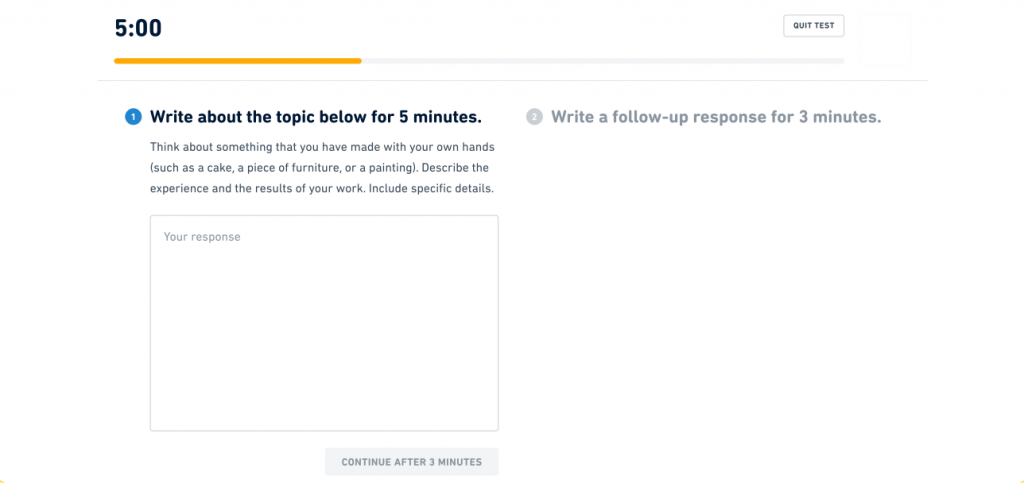The image size is (1024, 483).
Task: Click the "Your response" placeholder text
Action: coord(202,237)
